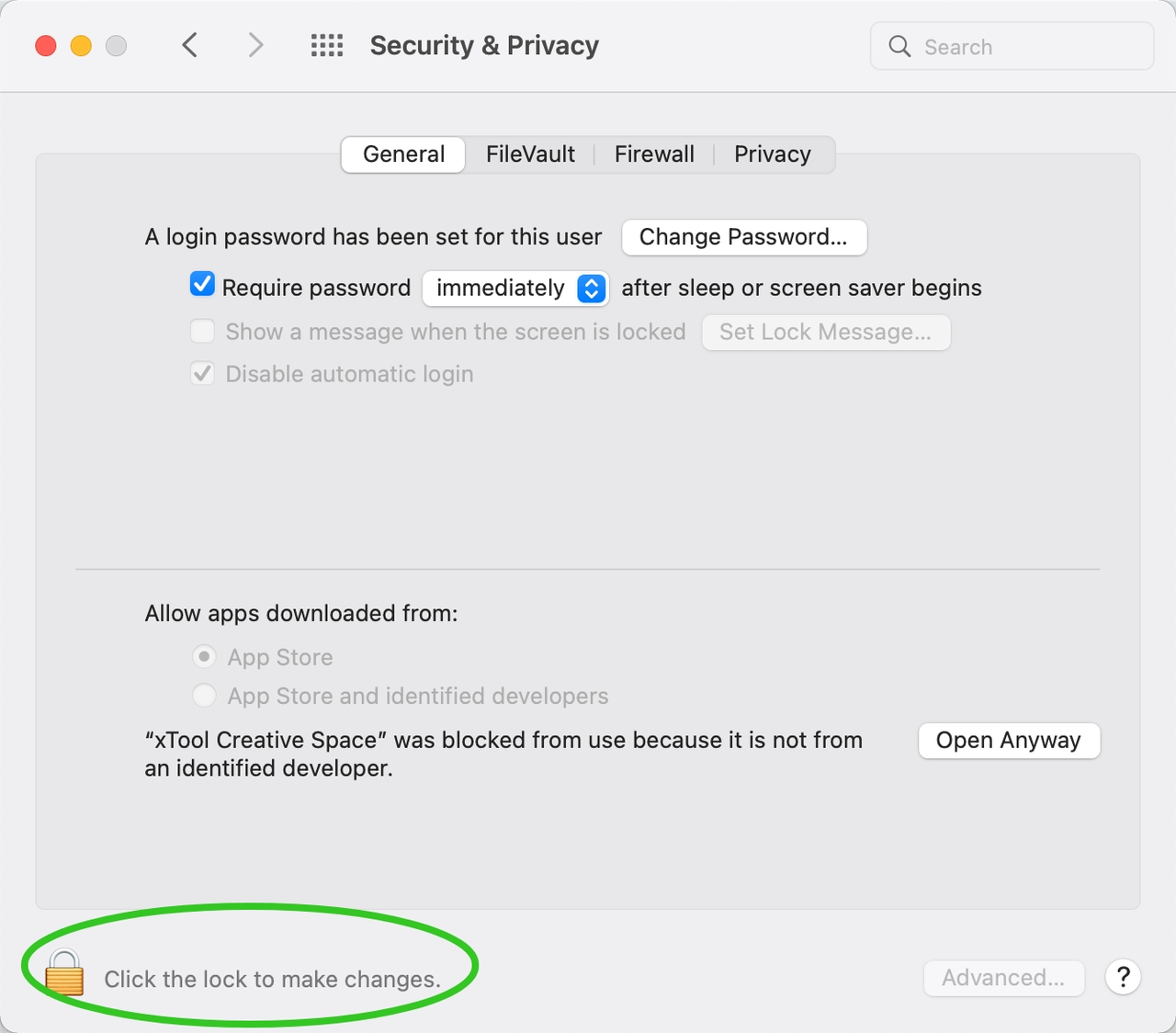Select the App Store radio button
Image resolution: width=1176 pixels, height=1033 pixels.
point(204,657)
